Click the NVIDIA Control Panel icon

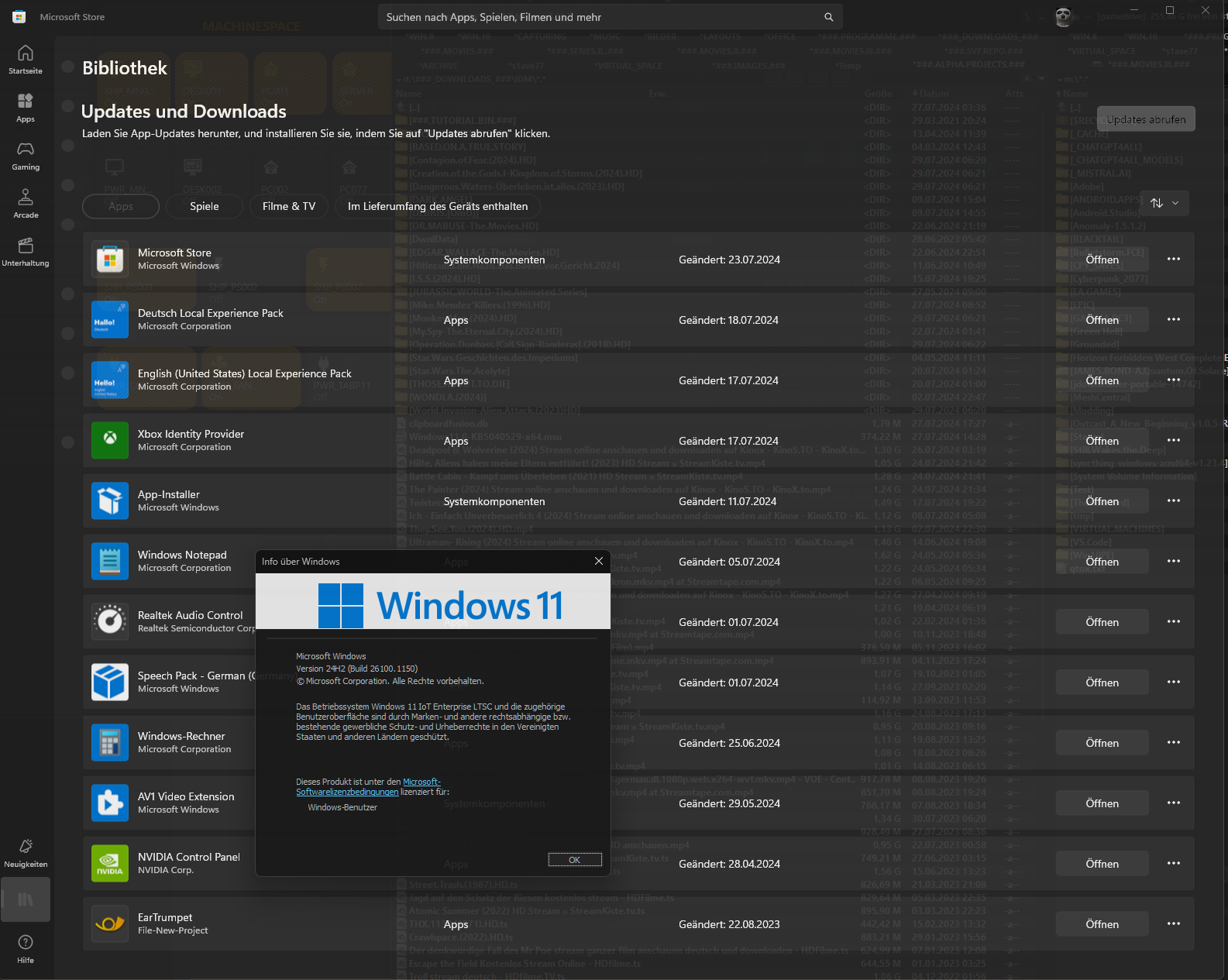[x=110, y=863]
